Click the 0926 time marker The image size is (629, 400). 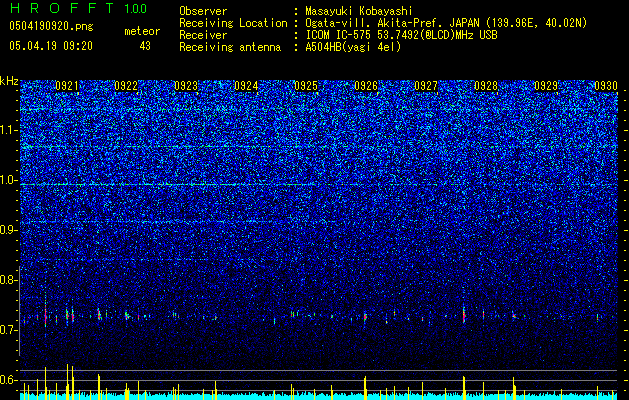coord(366,86)
